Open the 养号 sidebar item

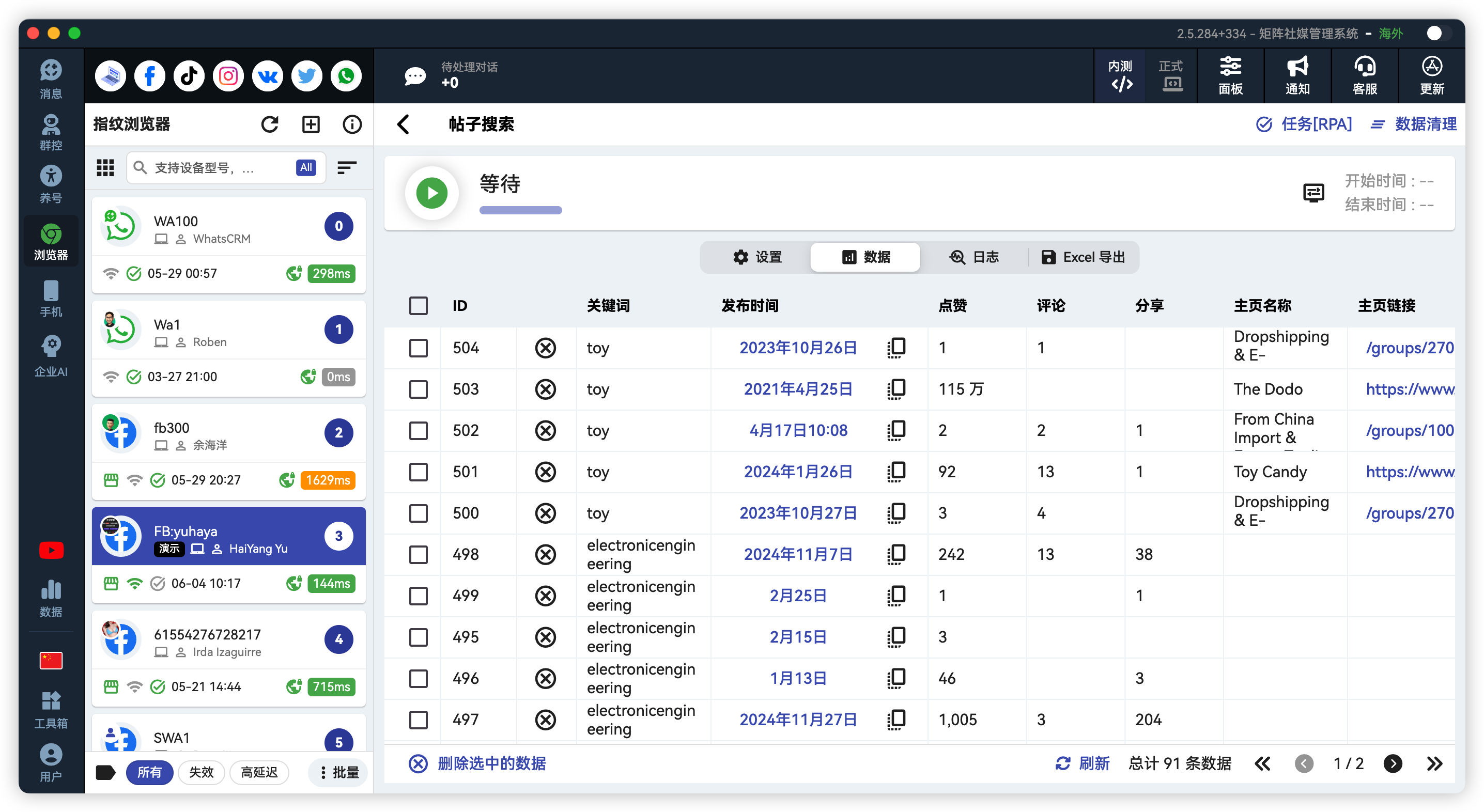(51, 184)
